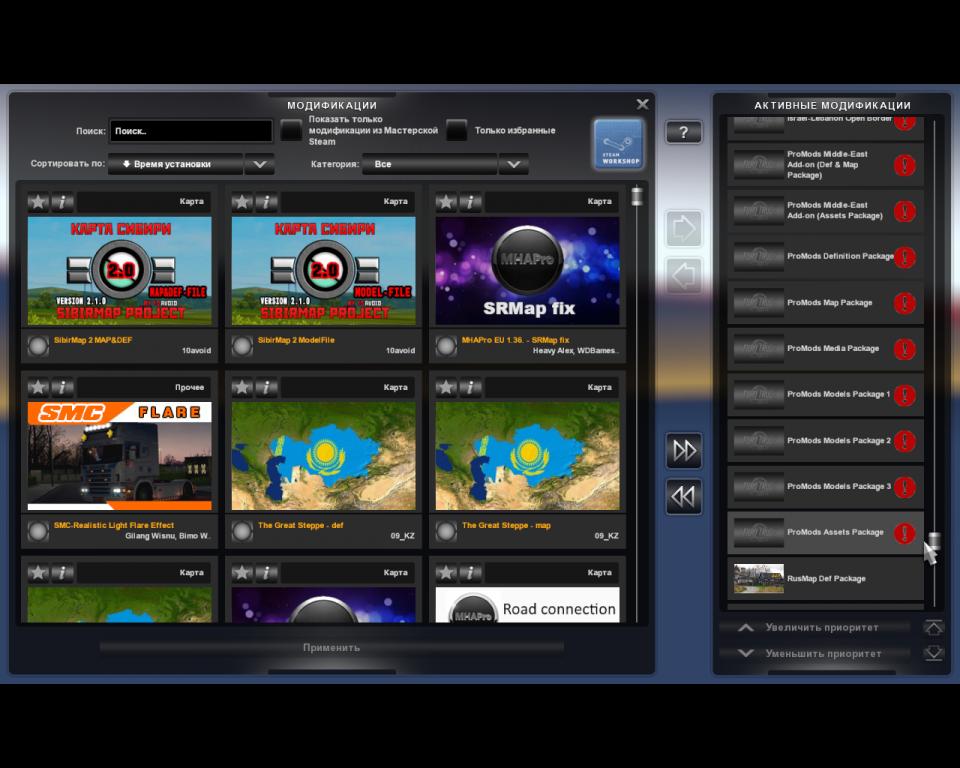Toggle the SibirMap 2 MAP&DEF selection circle

38,345
